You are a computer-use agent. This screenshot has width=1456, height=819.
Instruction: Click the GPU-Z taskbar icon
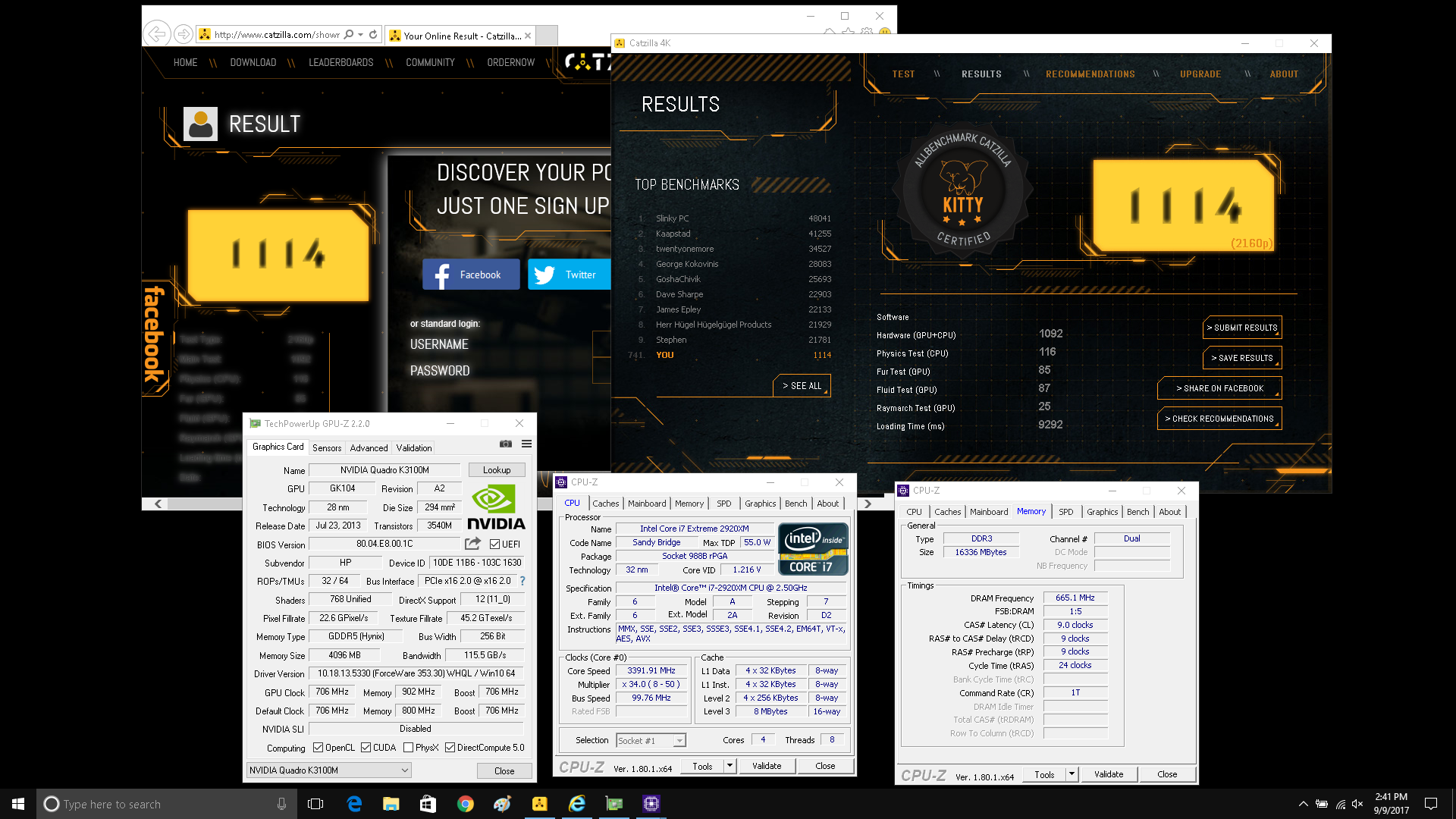(x=614, y=804)
